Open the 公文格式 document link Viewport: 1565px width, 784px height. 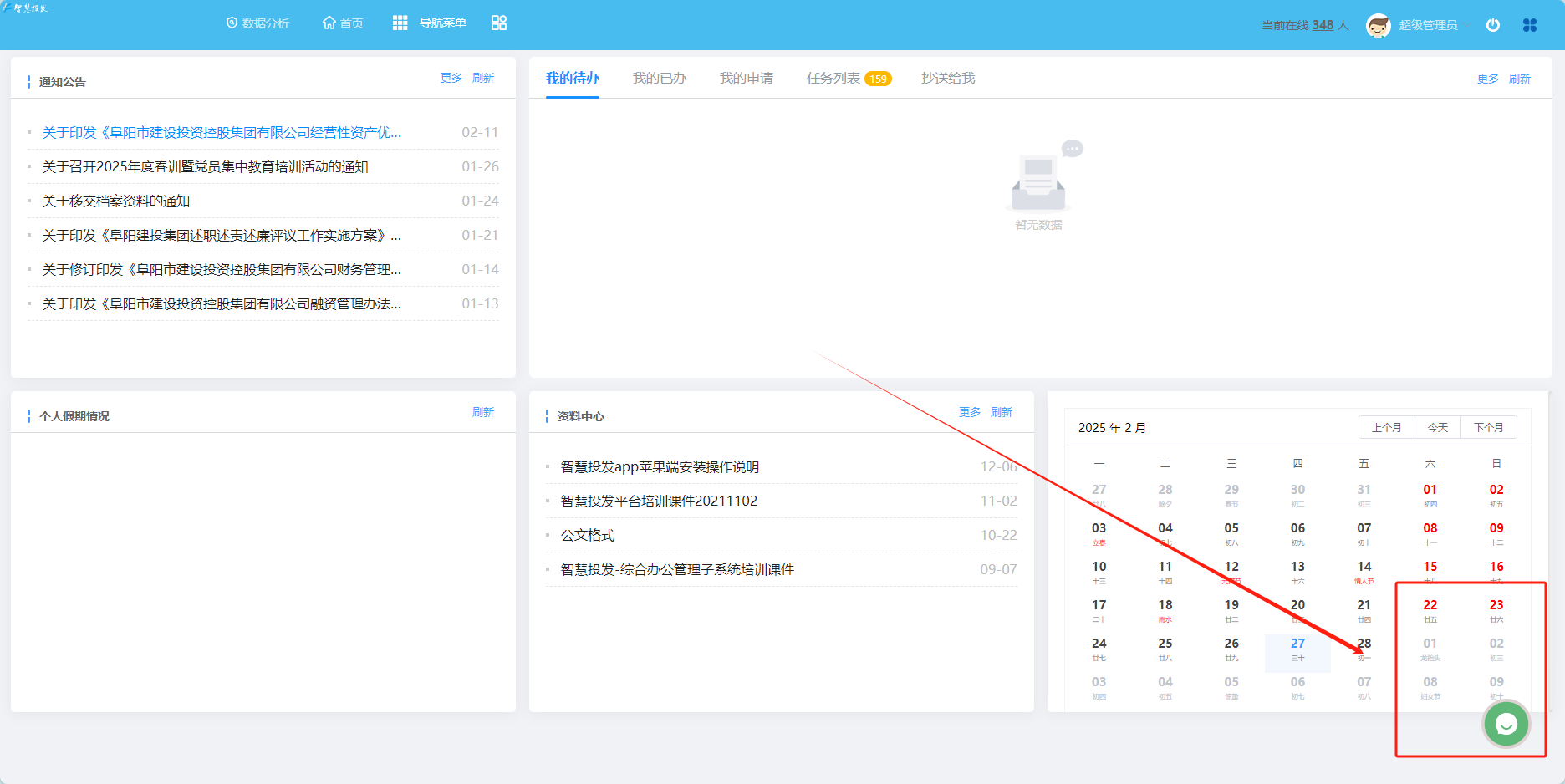[588, 536]
